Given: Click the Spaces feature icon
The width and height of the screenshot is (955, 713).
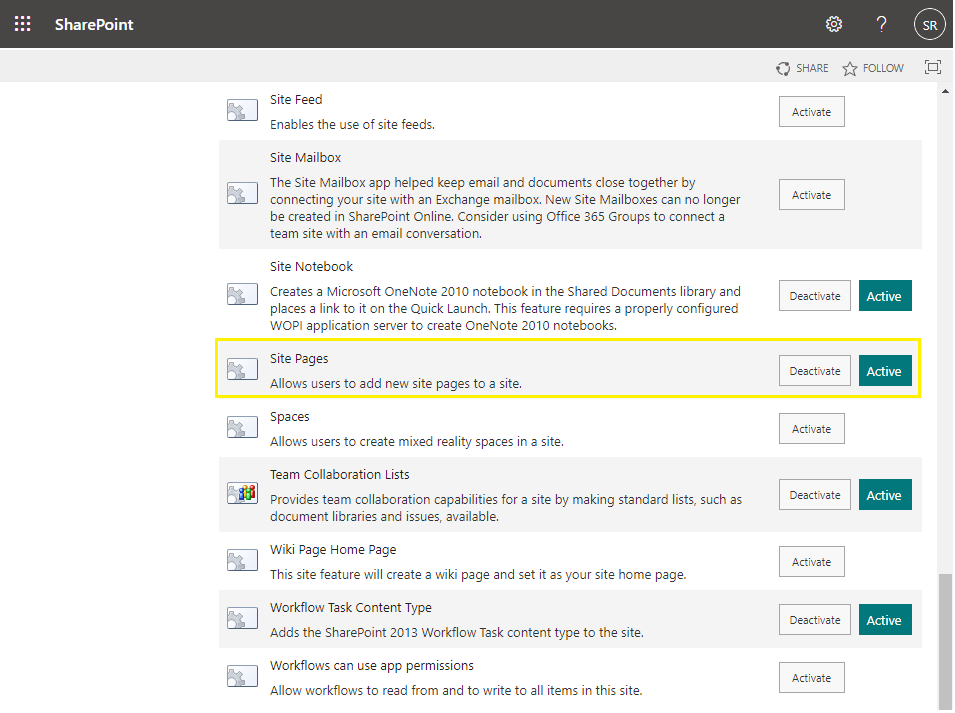Looking at the screenshot, I should pos(241,427).
